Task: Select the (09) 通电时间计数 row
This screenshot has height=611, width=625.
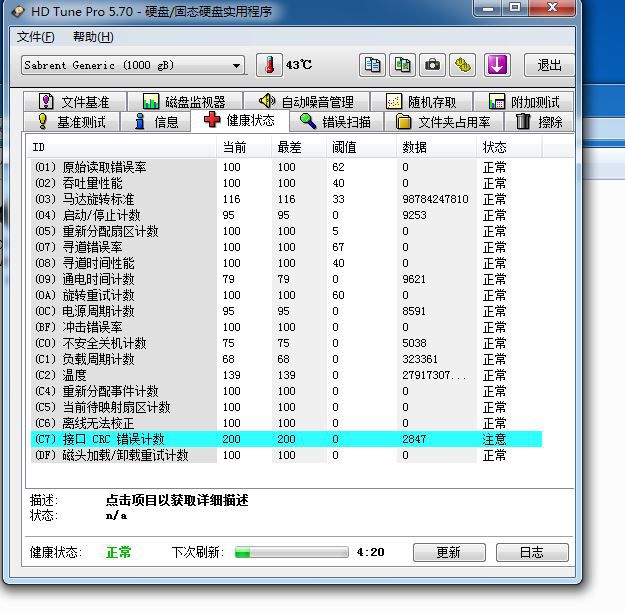Action: (286, 279)
